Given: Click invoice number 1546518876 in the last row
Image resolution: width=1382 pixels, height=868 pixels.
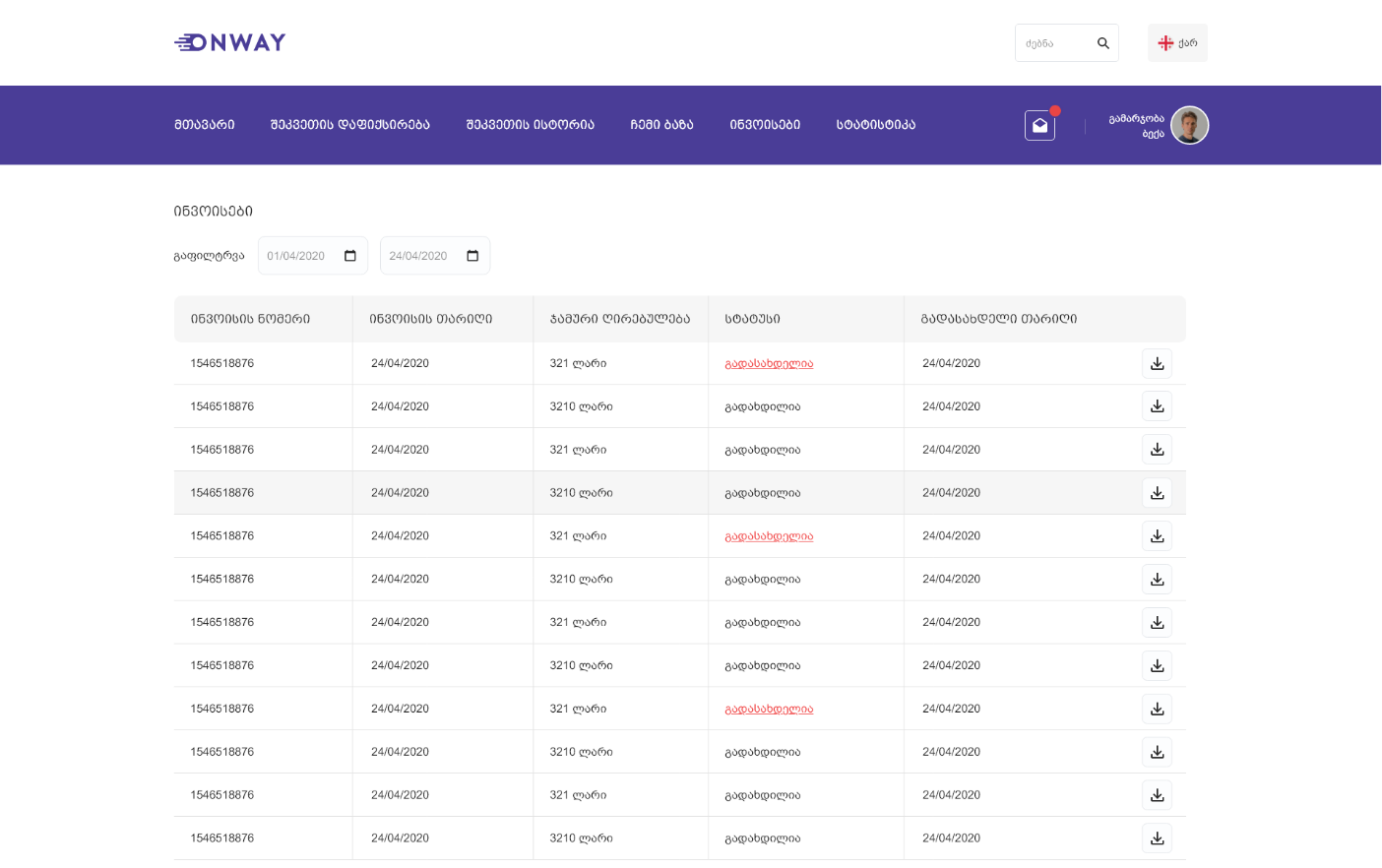Looking at the screenshot, I should coord(222,838).
